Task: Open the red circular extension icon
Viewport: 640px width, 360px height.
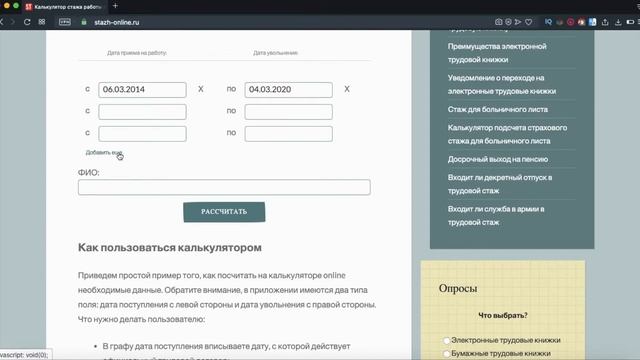Action: [x=570, y=22]
